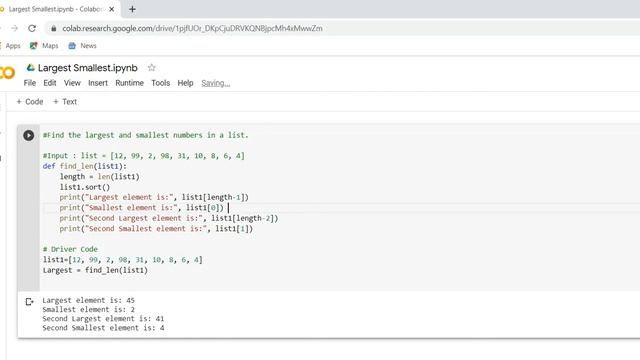Click the comment line 'Find the largest and smallest'
This screenshot has height=360, width=640.
[x=146, y=135]
